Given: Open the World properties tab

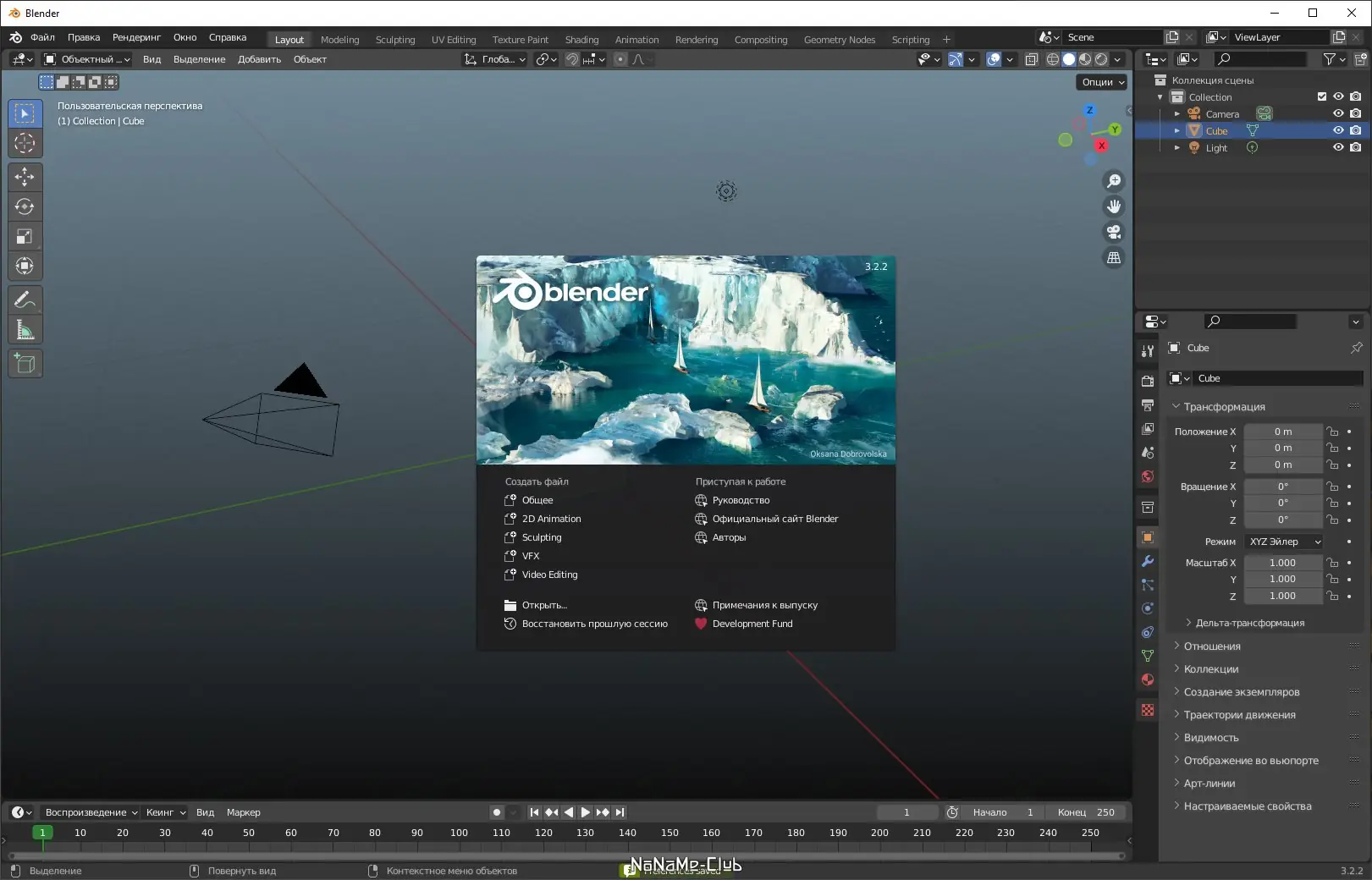Looking at the screenshot, I should pyautogui.click(x=1148, y=476).
